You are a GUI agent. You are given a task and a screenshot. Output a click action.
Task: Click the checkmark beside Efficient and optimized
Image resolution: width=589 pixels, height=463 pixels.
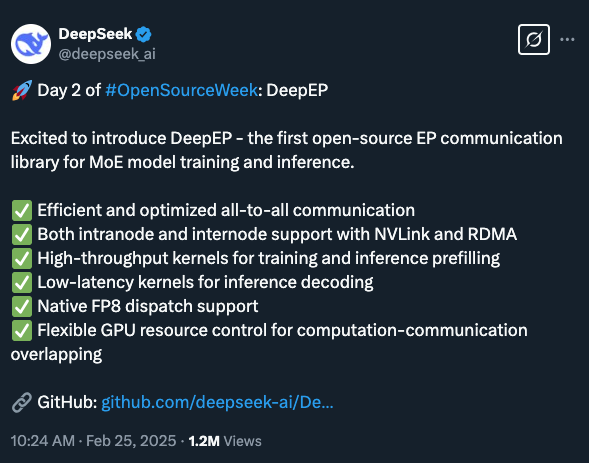(22, 210)
